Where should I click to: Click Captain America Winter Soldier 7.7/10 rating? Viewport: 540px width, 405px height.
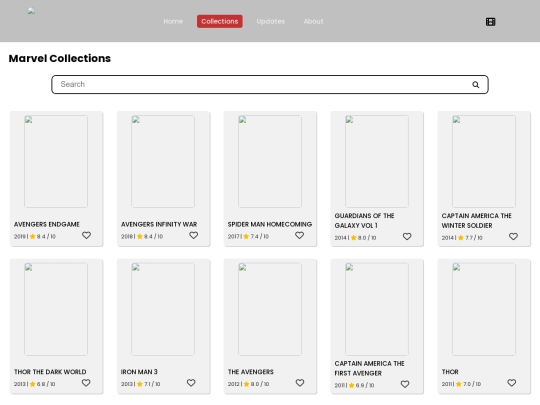point(462,238)
